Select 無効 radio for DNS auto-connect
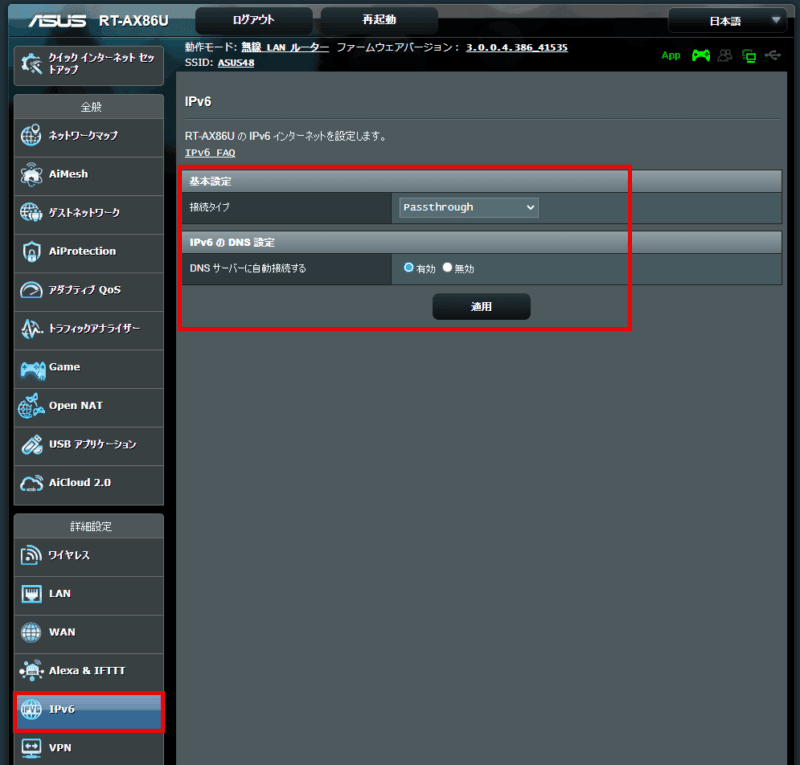 (x=448, y=268)
